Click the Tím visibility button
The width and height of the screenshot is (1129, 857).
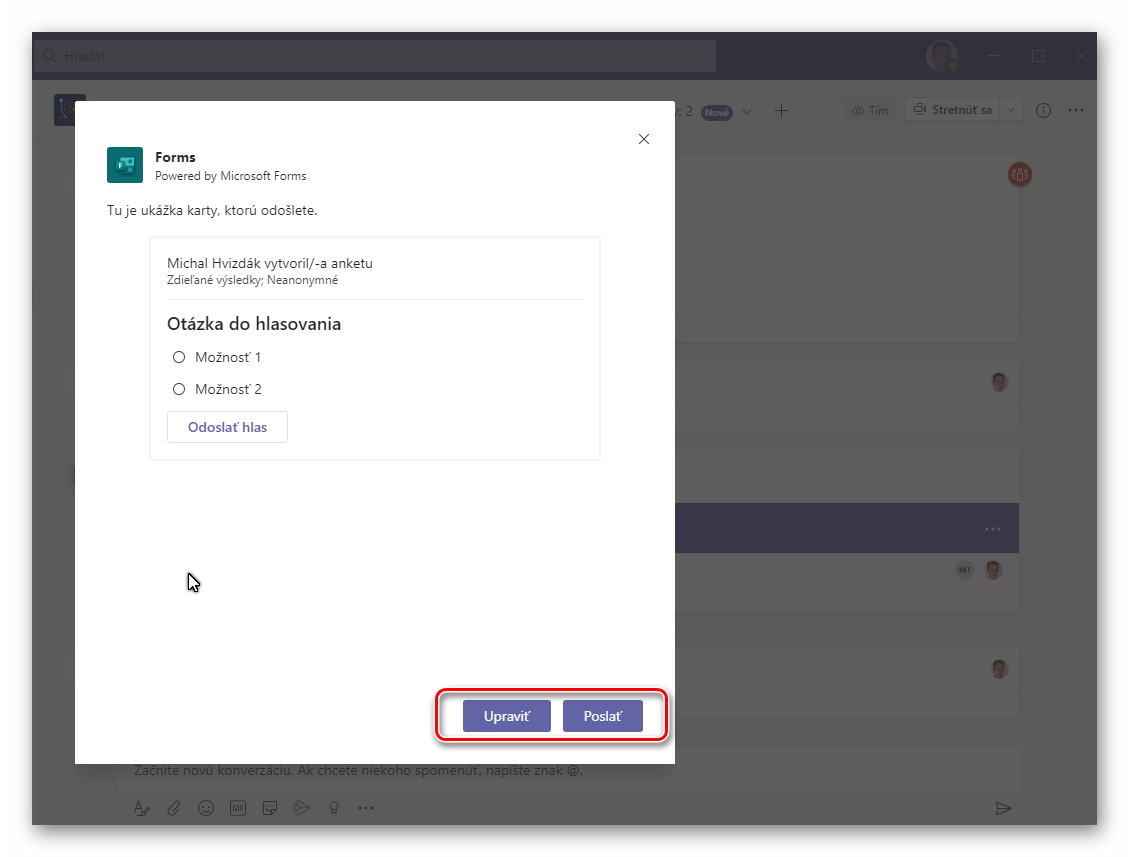pos(869,111)
